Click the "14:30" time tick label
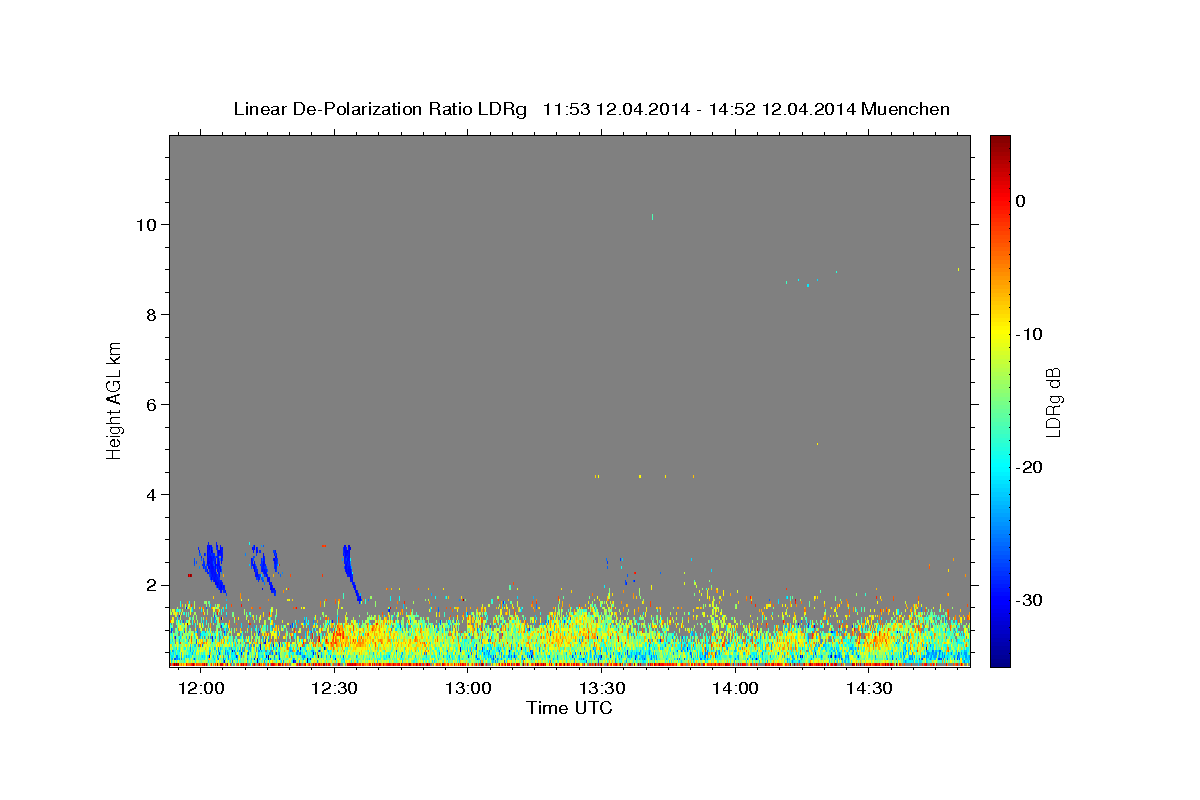The image size is (1200, 800). pyautogui.click(x=869, y=689)
